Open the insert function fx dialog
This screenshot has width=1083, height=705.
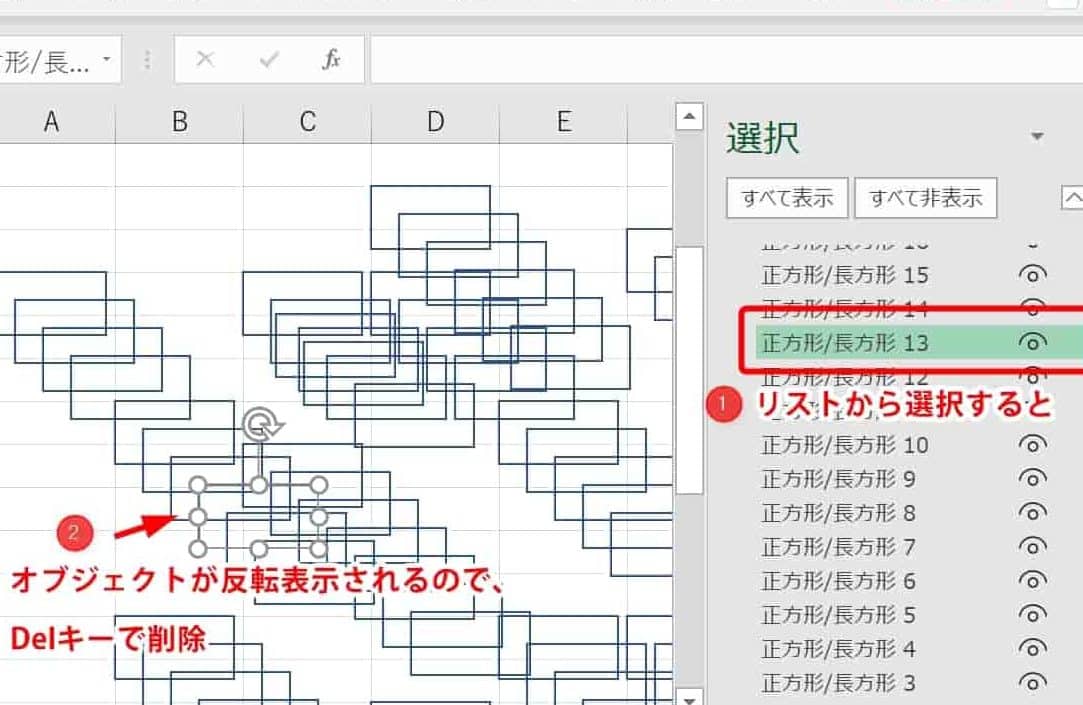point(331,60)
